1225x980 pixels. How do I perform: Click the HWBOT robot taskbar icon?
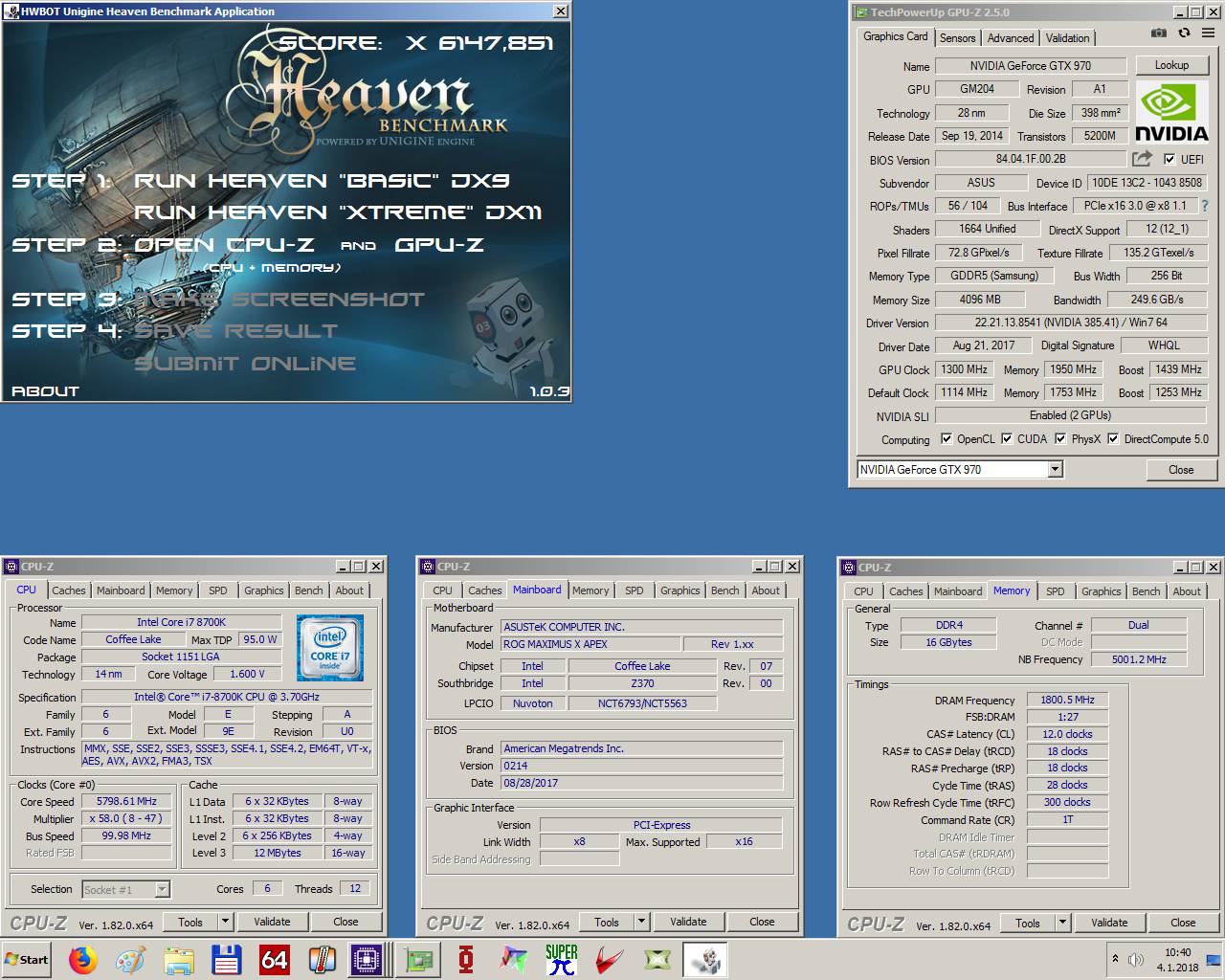click(x=705, y=959)
